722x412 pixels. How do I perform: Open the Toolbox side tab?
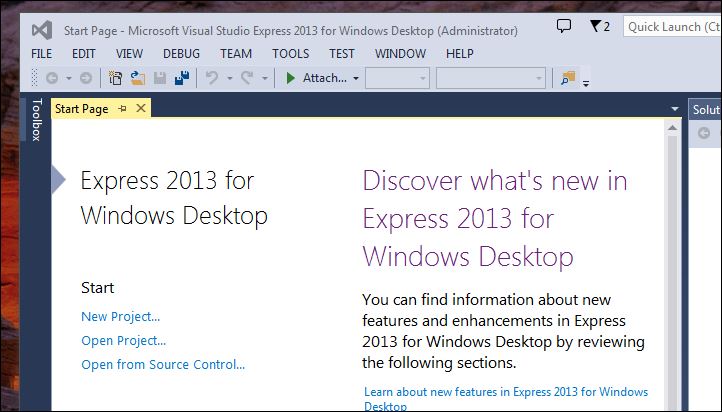click(x=37, y=119)
